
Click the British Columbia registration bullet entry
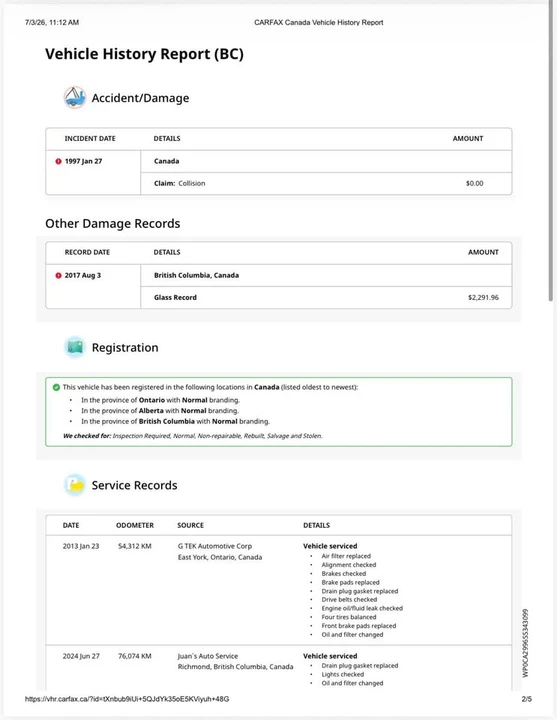pos(175,421)
